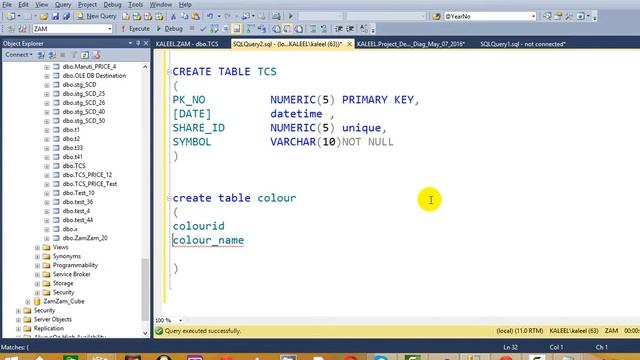Screen dimensions: 640x360
Task: Switch to KALEEL.ZAM - dbo.TCS tab
Action: point(187,44)
